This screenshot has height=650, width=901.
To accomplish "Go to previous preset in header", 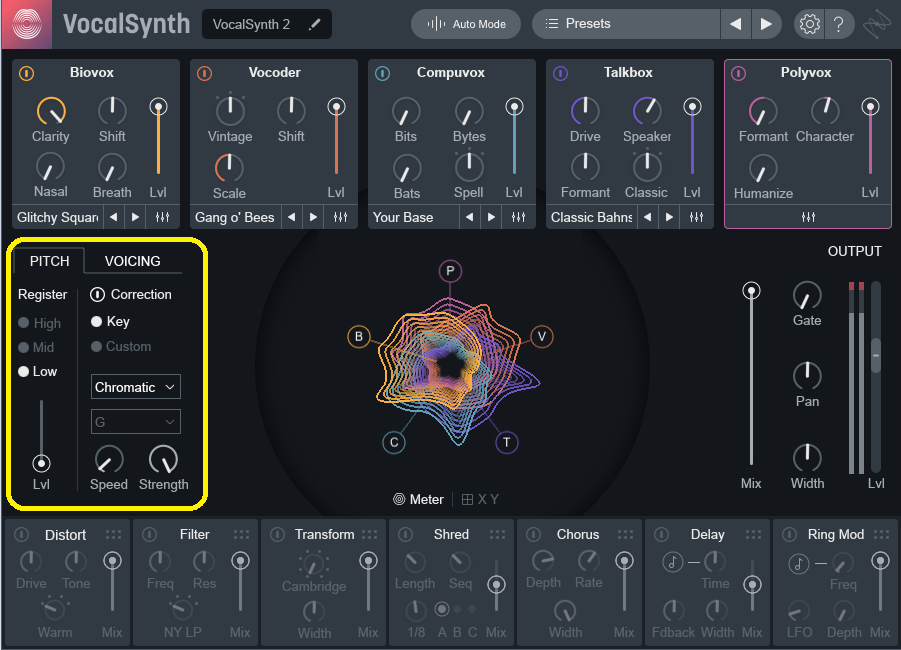I will coord(736,24).
